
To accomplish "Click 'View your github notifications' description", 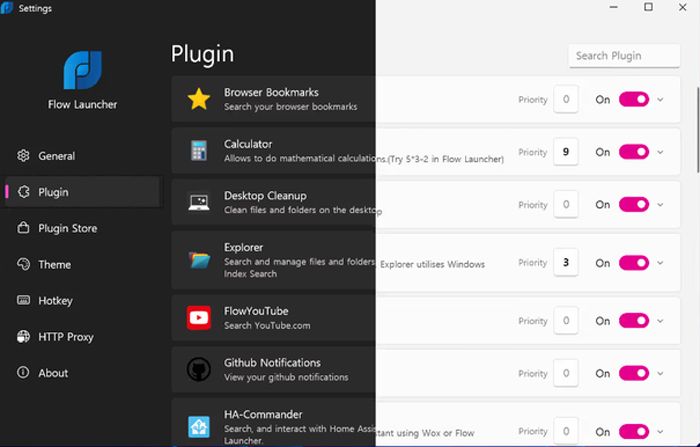I will coord(286,377).
